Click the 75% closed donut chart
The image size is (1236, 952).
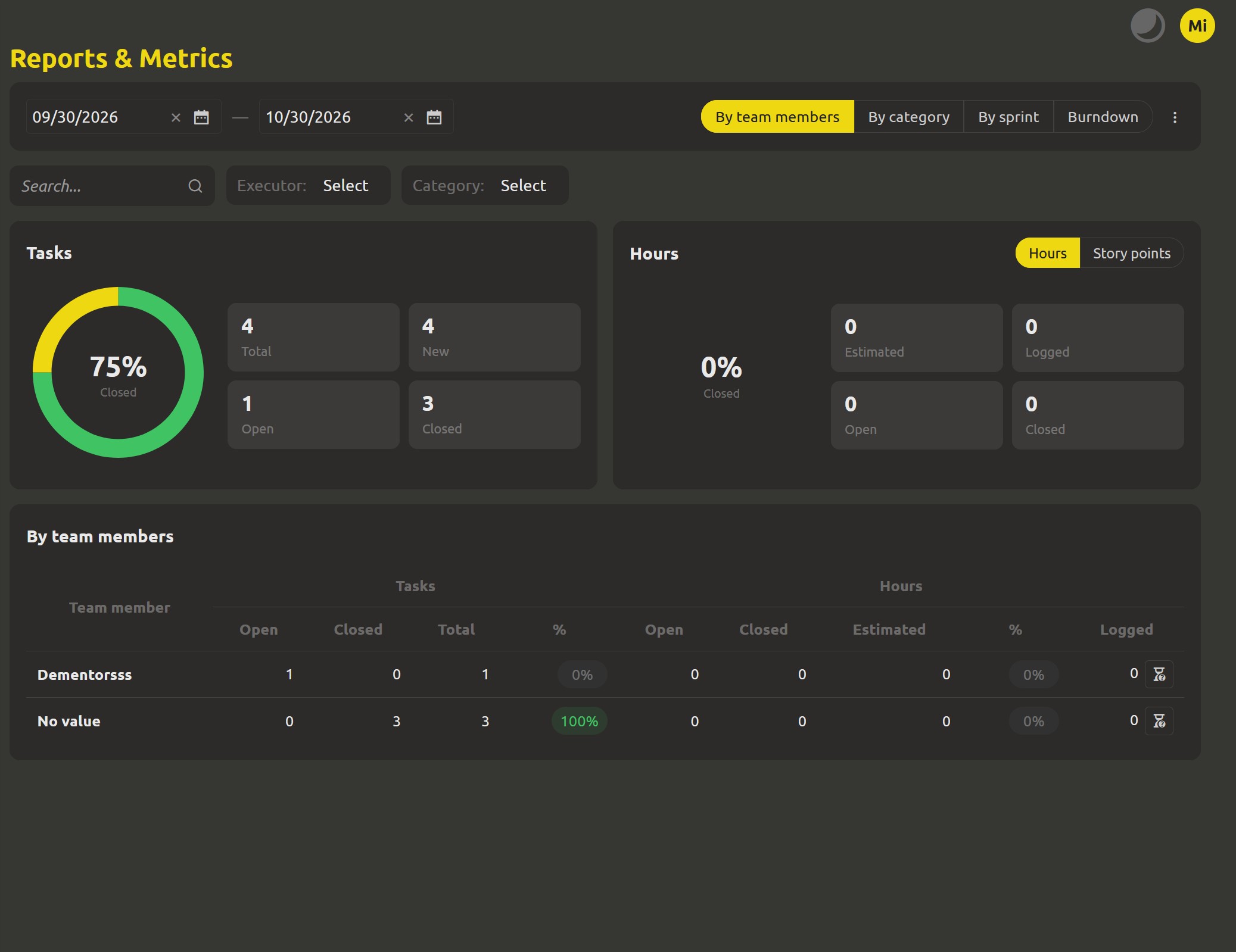[x=118, y=372]
